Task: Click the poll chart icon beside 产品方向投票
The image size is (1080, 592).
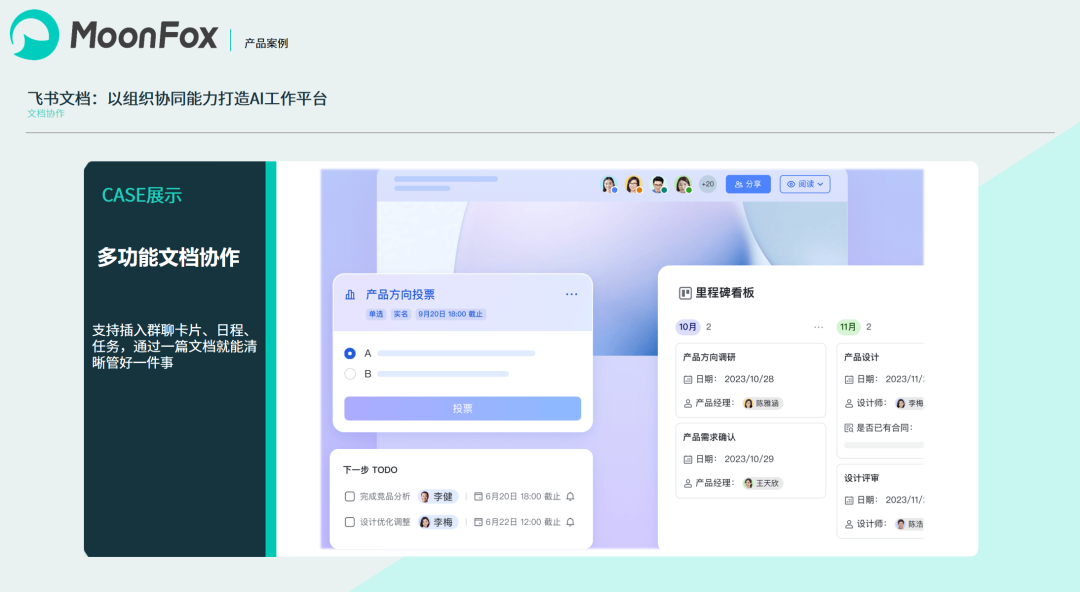Action: click(350, 294)
